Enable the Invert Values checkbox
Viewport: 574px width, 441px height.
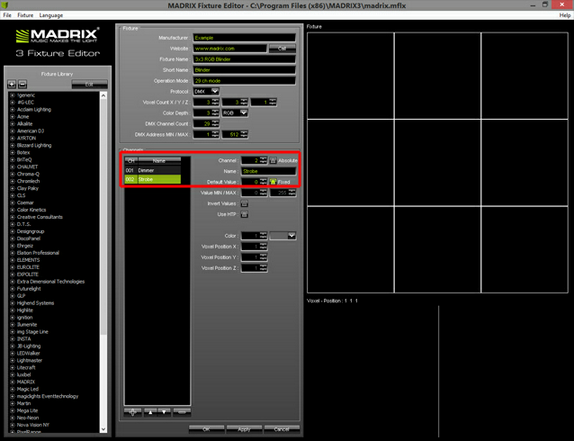tap(244, 203)
